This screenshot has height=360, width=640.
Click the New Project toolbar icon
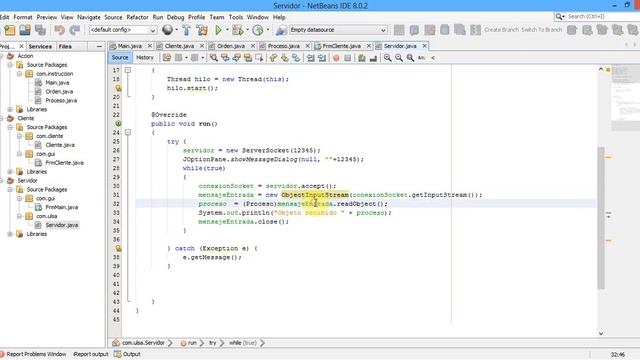(10, 30)
